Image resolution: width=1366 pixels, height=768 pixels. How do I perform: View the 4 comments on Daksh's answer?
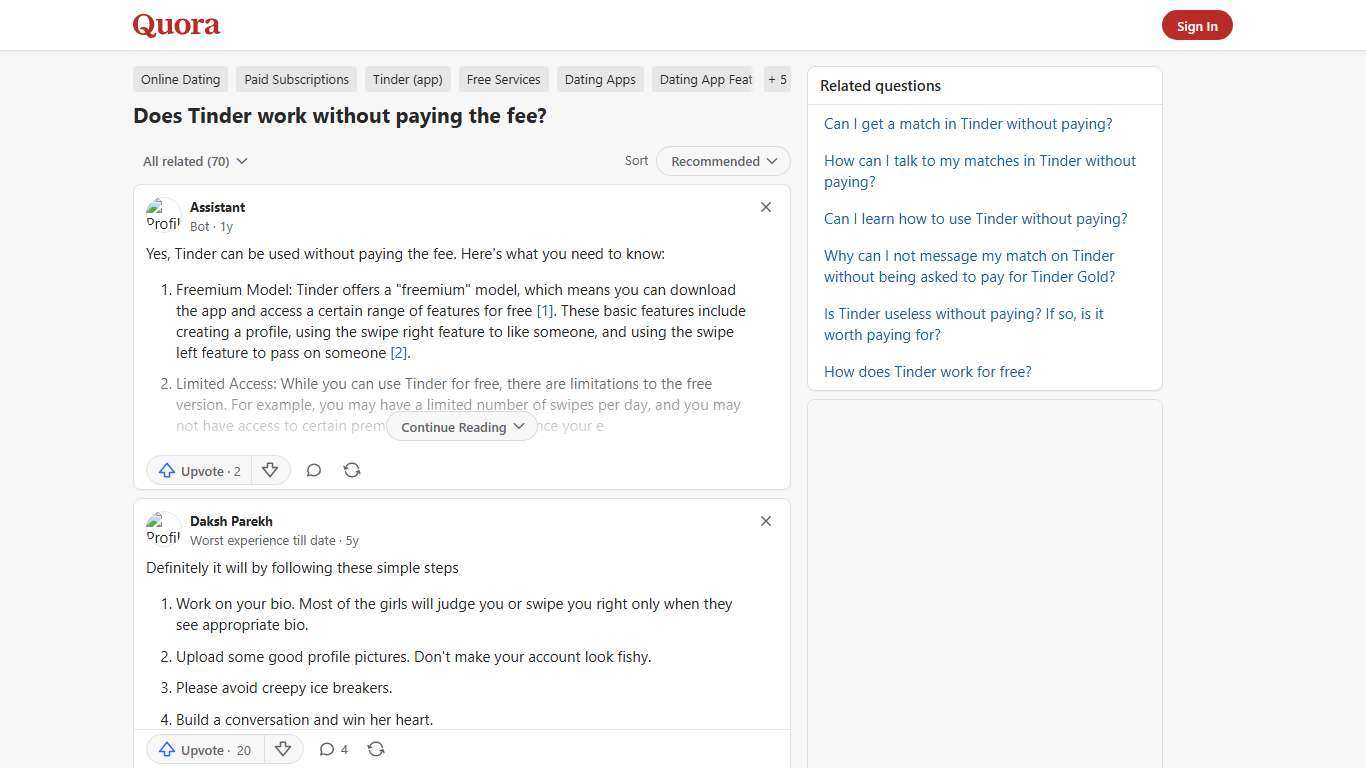333,749
